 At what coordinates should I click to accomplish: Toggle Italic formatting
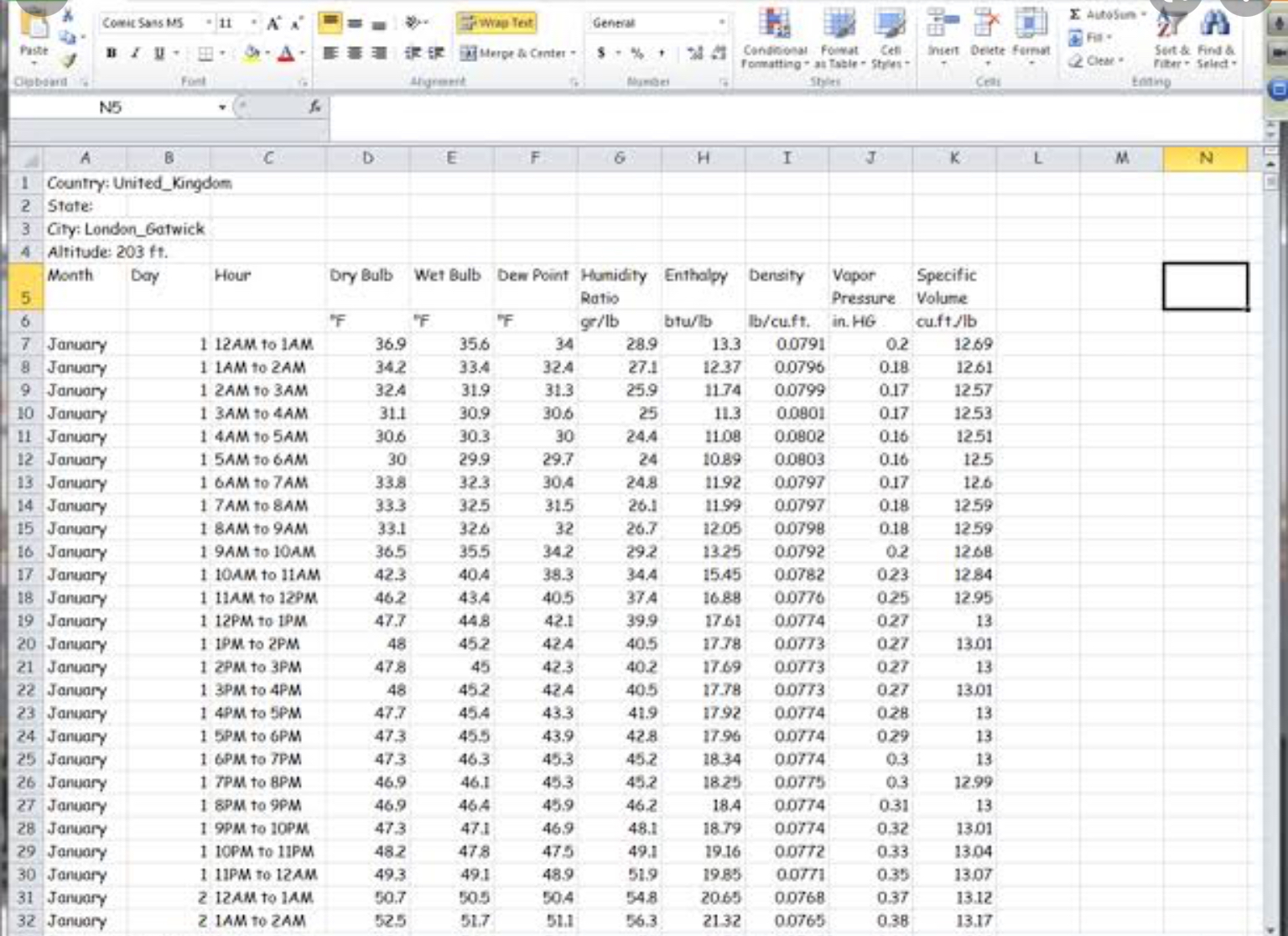[x=135, y=54]
